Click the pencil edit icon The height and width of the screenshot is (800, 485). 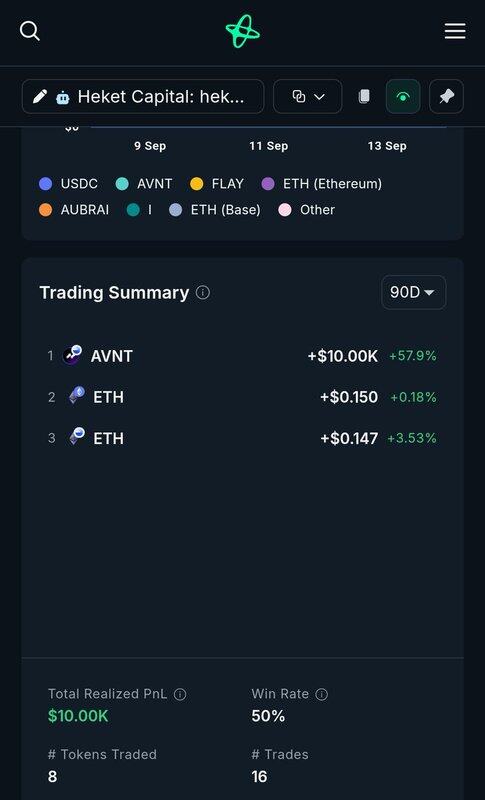click(x=40, y=96)
